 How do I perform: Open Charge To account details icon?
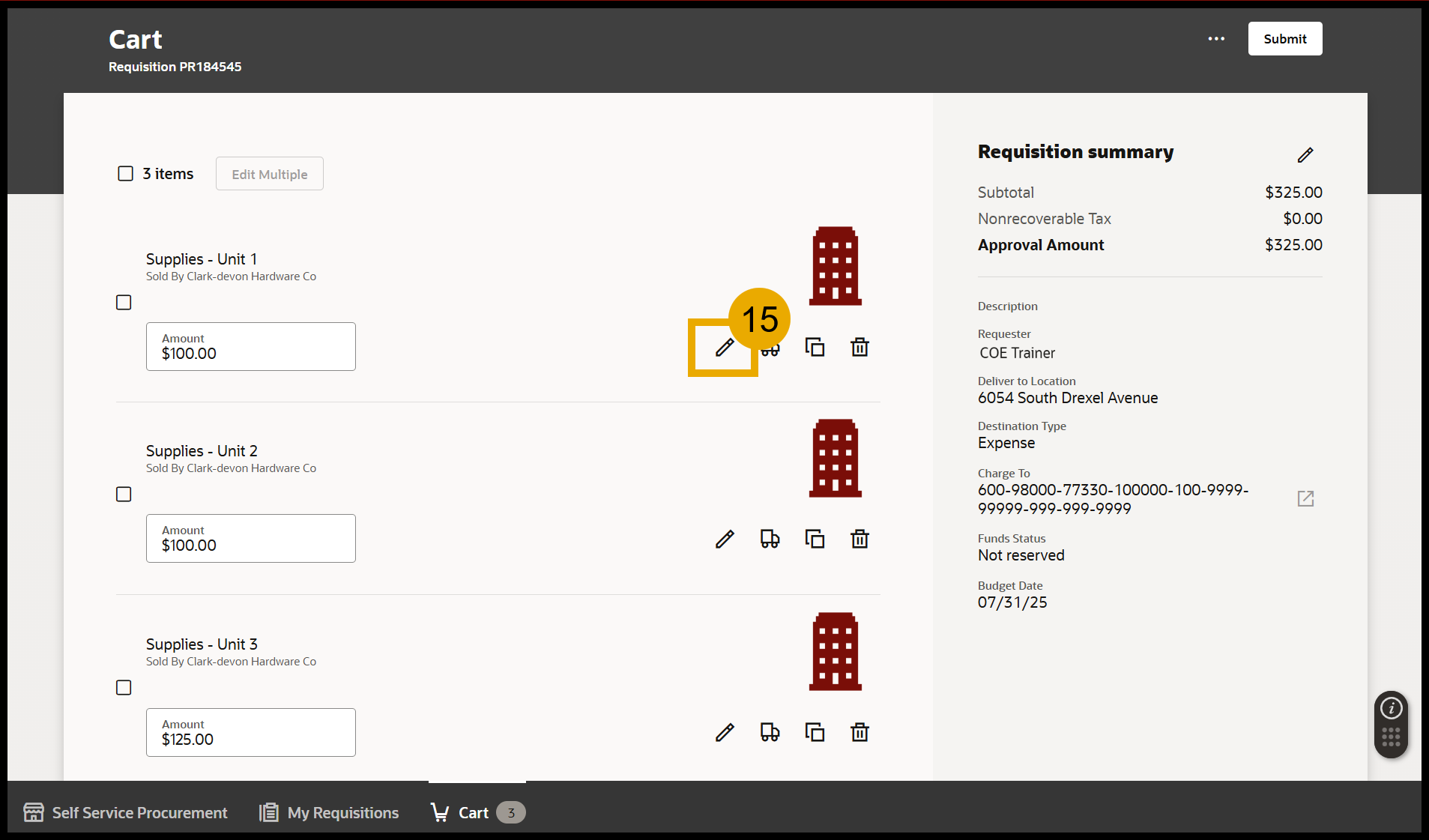pyautogui.click(x=1305, y=499)
